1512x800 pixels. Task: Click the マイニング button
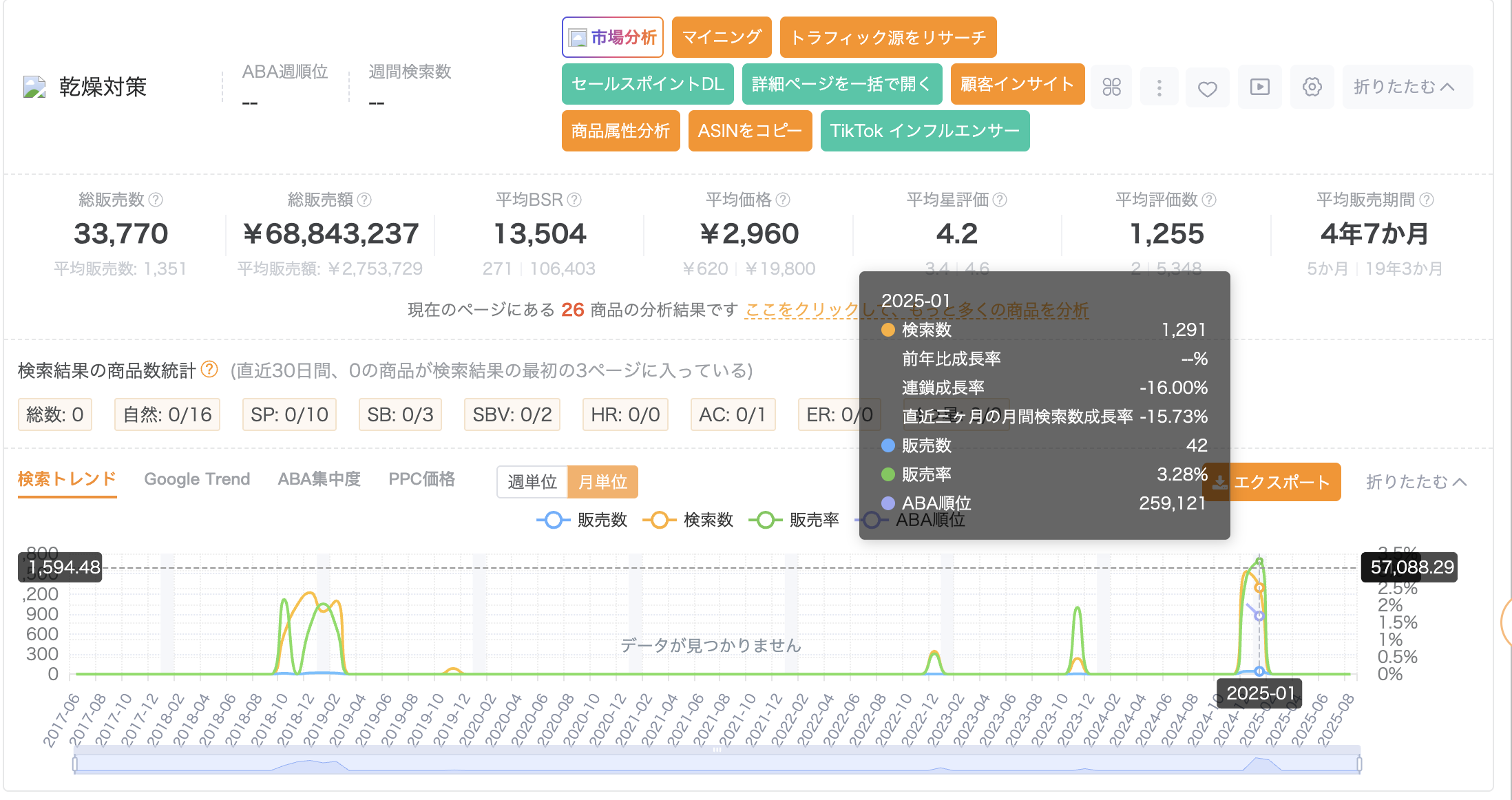coord(721,37)
